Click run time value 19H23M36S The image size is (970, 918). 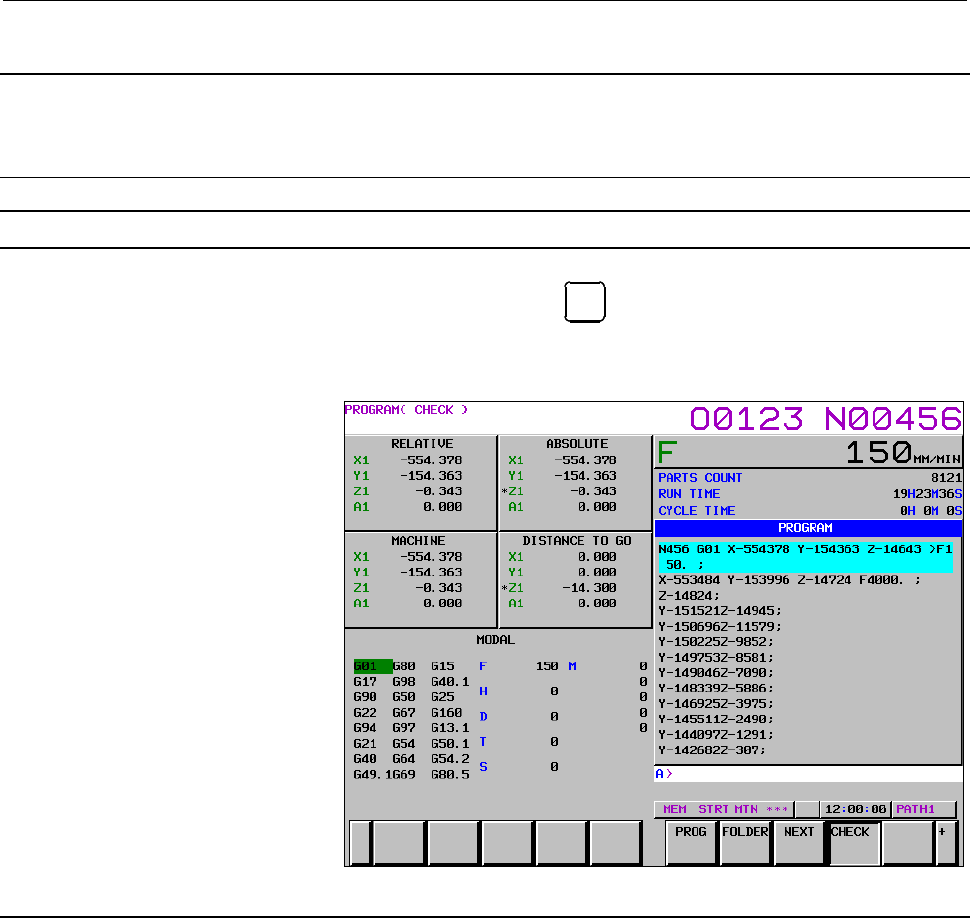point(927,494)
